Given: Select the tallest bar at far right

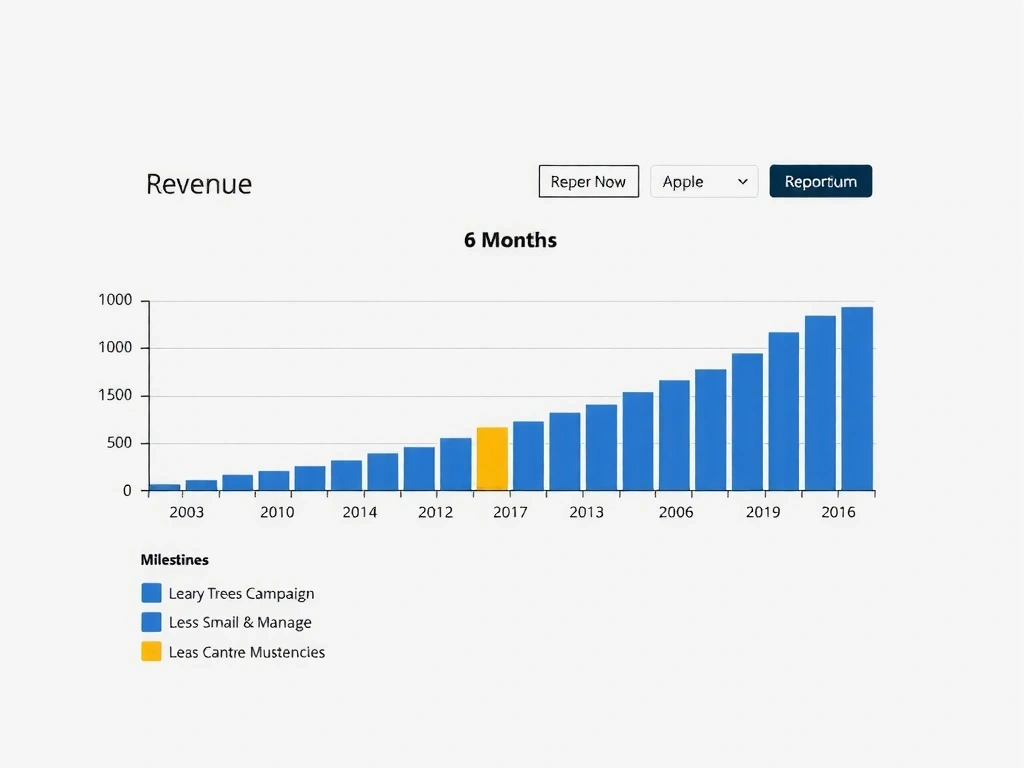Looking at the screenshot, I should click(x=857, y=399).
